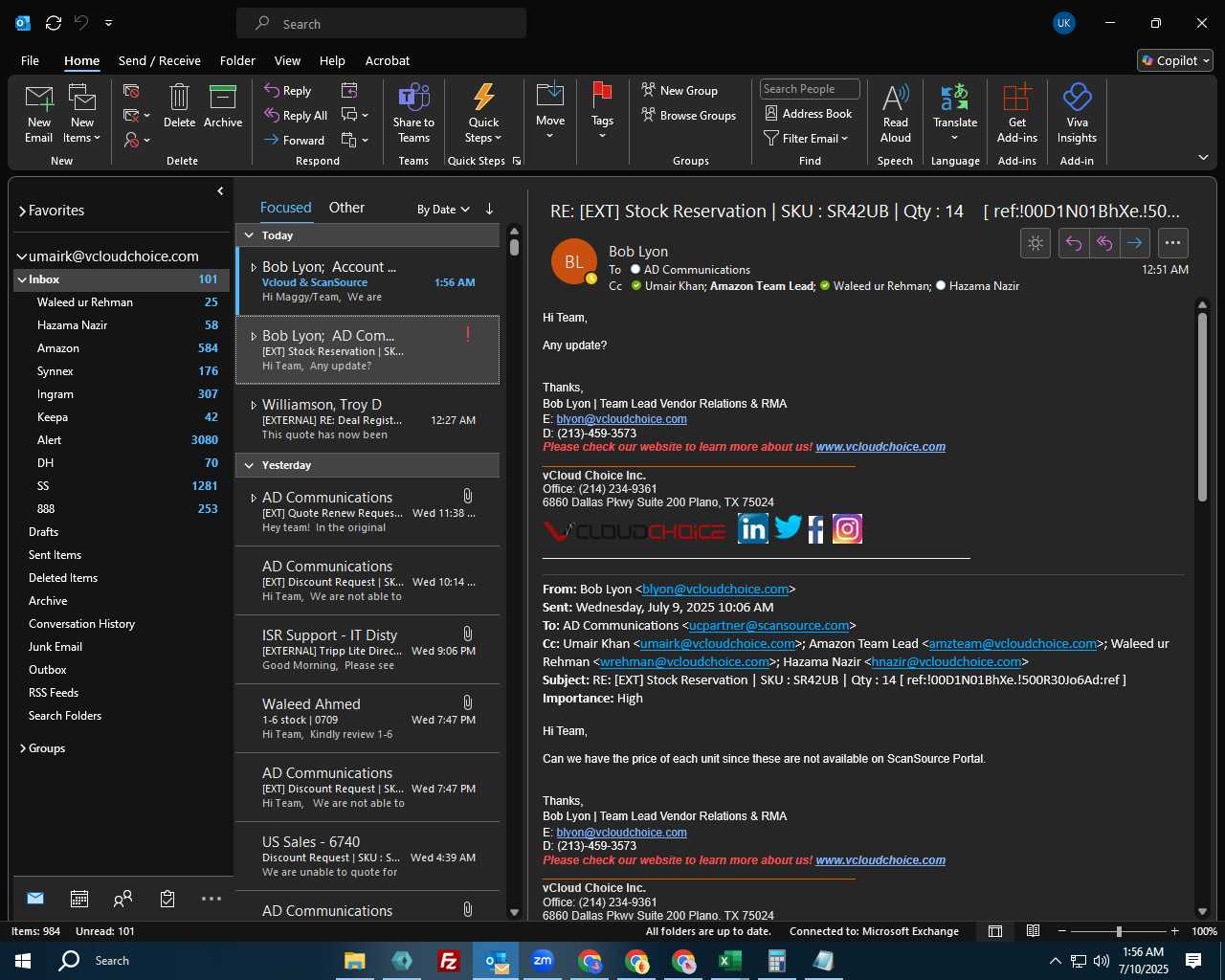Click the Address Book icon
The height and width of the screenshot is (980, 1225).
coord(771,113)
